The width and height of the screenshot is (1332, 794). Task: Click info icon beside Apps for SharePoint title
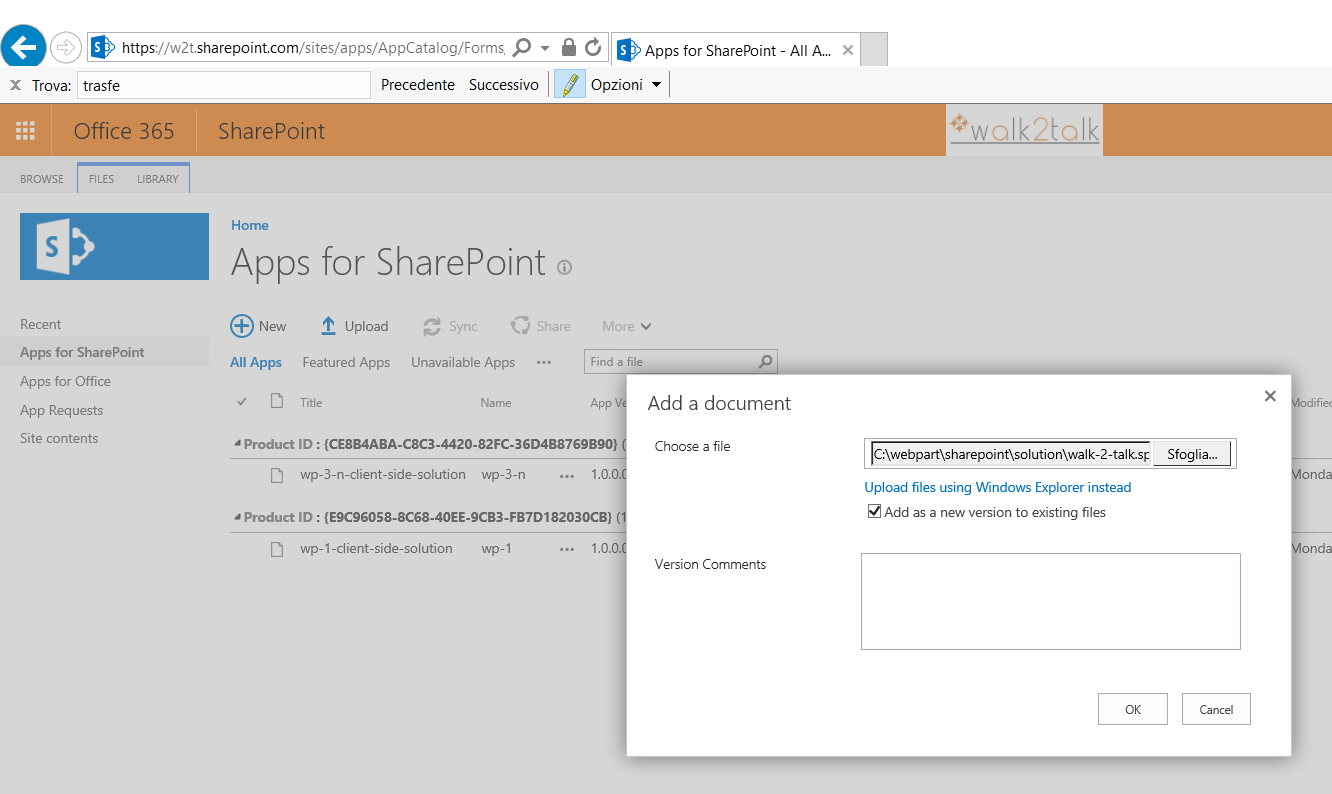[564, 267]
